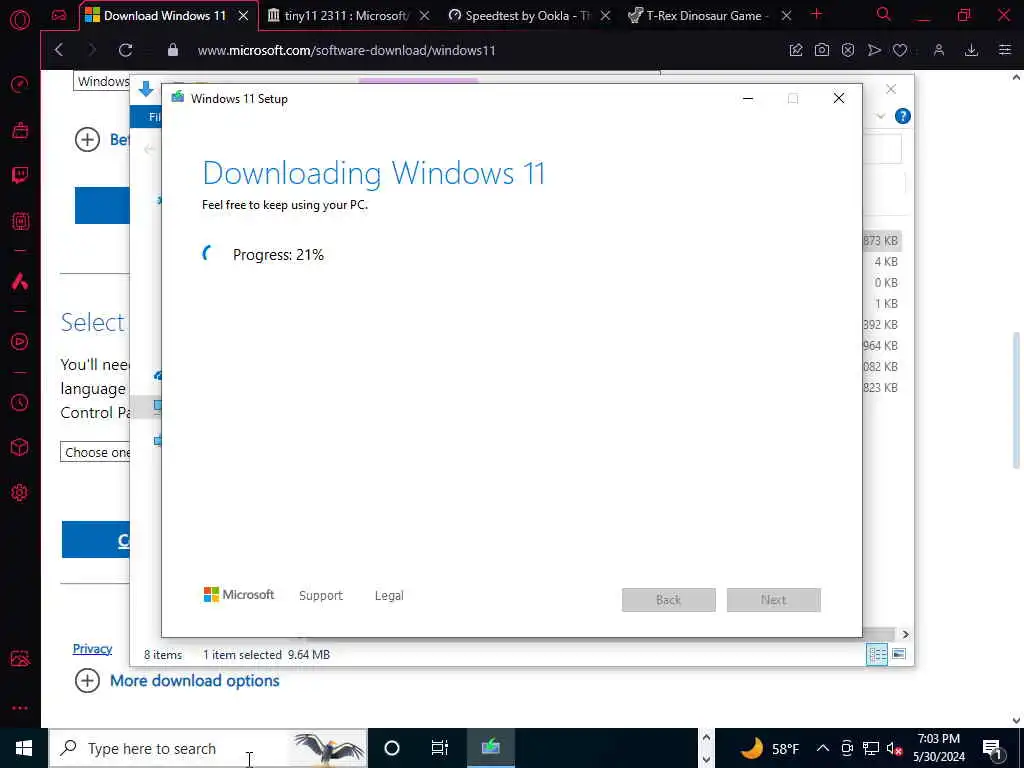
Task: Open GX Control speedometer sidebar icon
Action: tap(20, 84)
